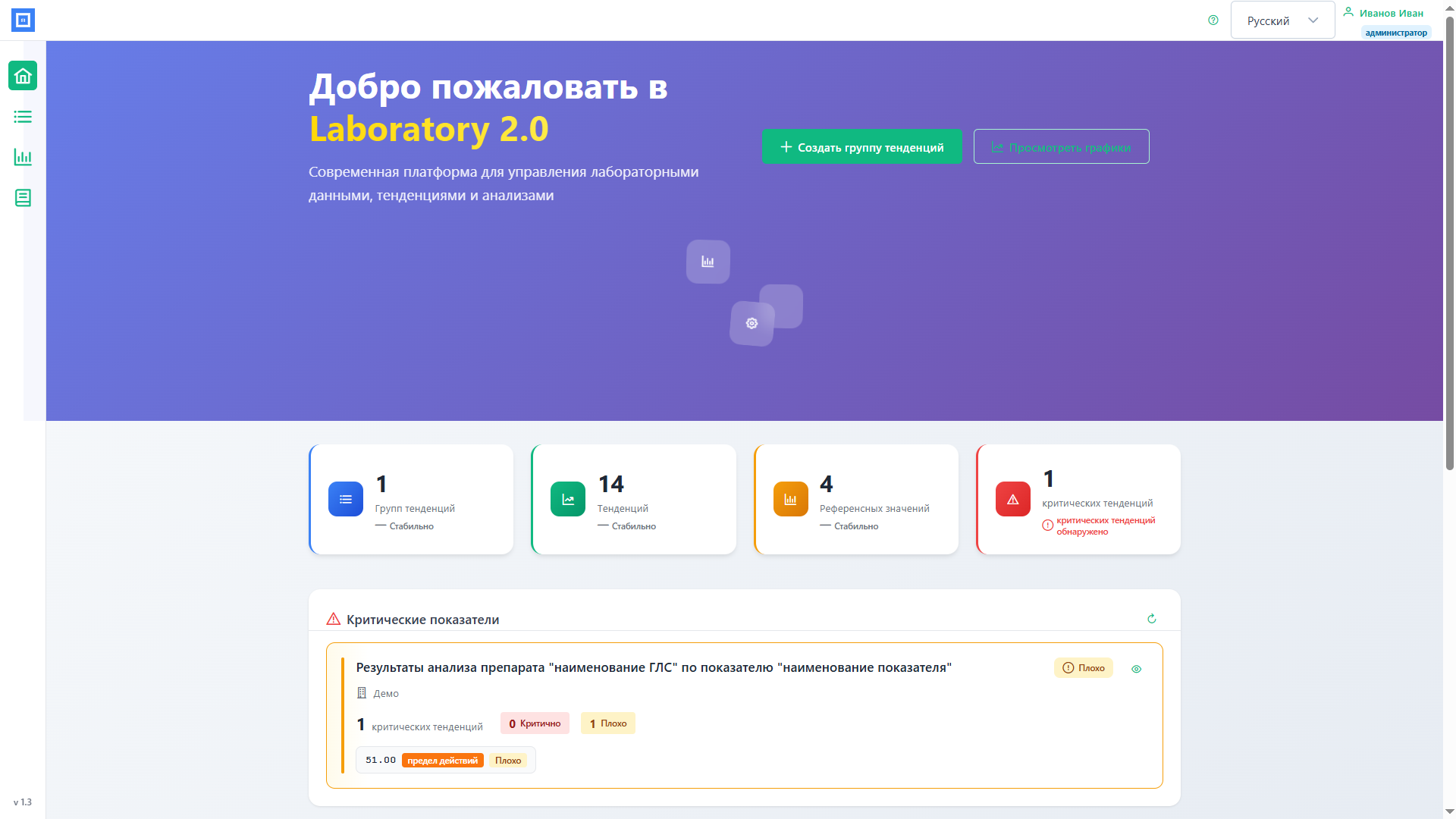Toggle the 0 Критично filter badge
1456x819 pixels.
pos(535,723)
